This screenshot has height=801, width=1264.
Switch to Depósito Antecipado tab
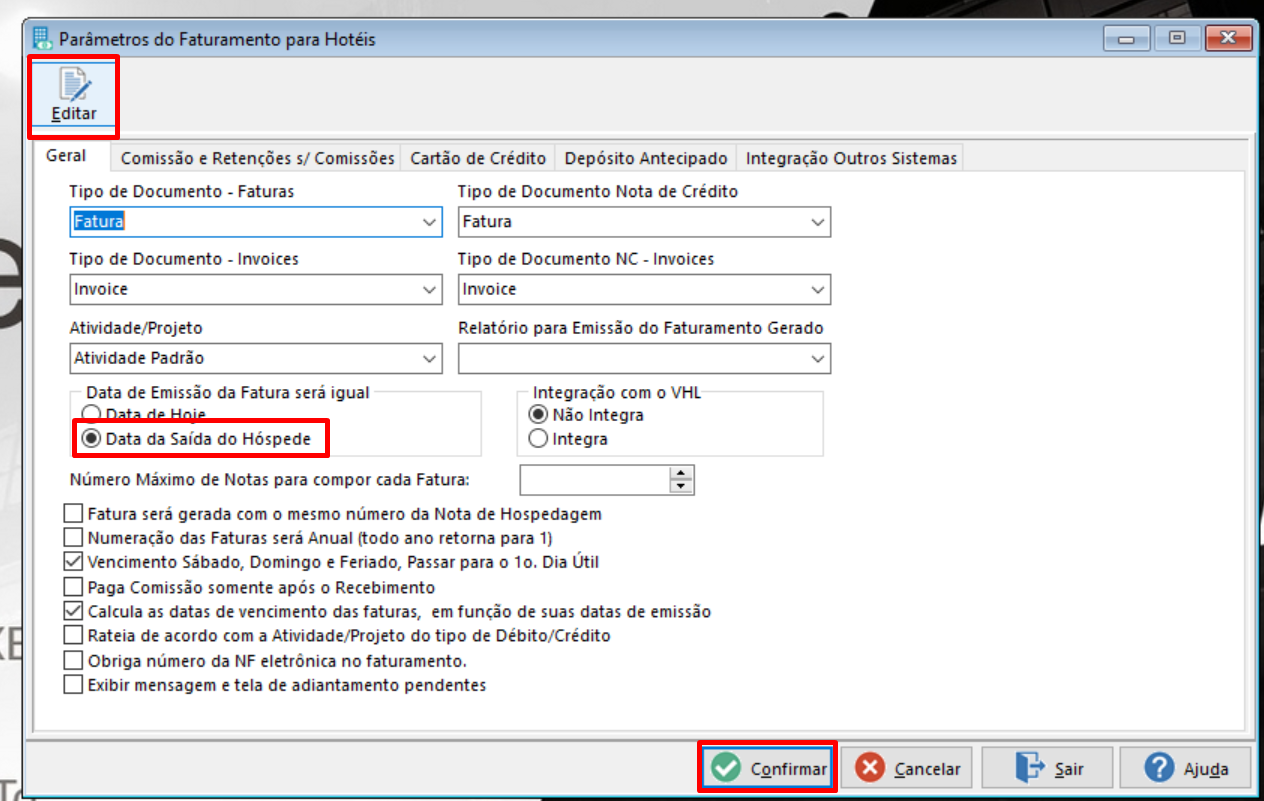[x=646, y=158]
